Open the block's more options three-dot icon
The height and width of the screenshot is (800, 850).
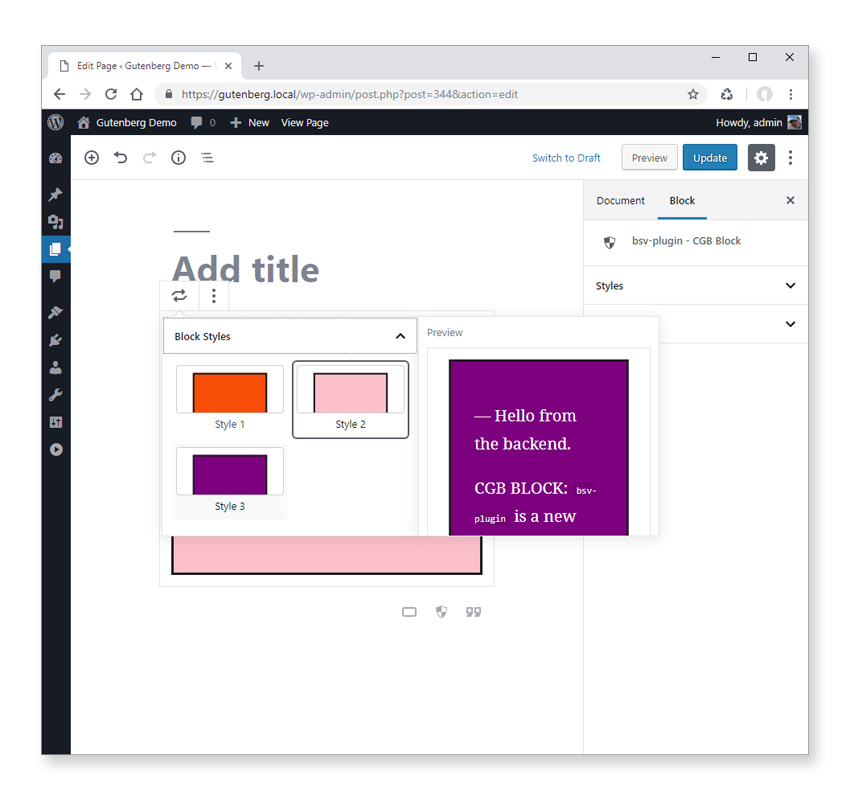point(214,296)
